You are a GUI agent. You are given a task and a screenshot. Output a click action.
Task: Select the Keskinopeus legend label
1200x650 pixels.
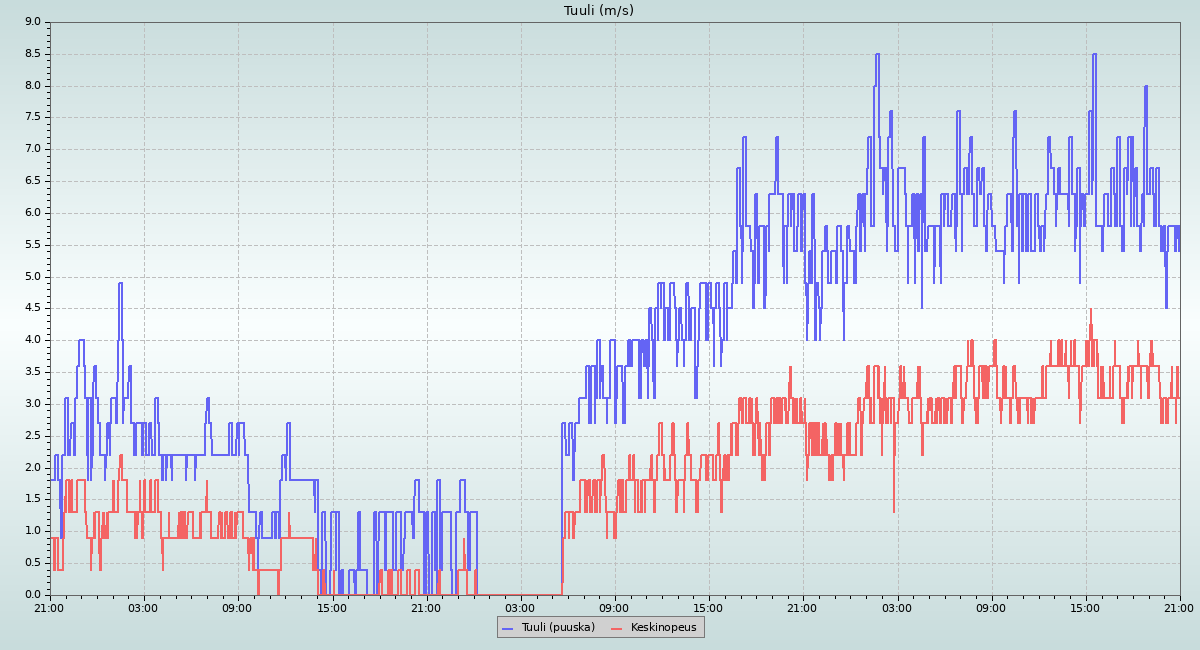click(663, 627)
